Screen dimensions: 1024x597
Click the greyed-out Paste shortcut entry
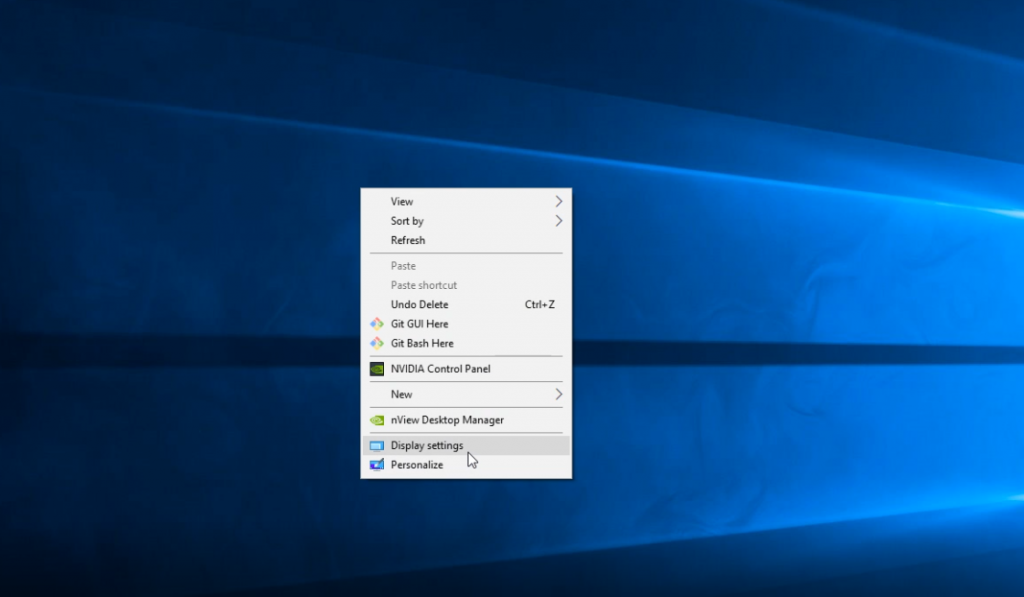pyautogui.click(x=466, y=285)
